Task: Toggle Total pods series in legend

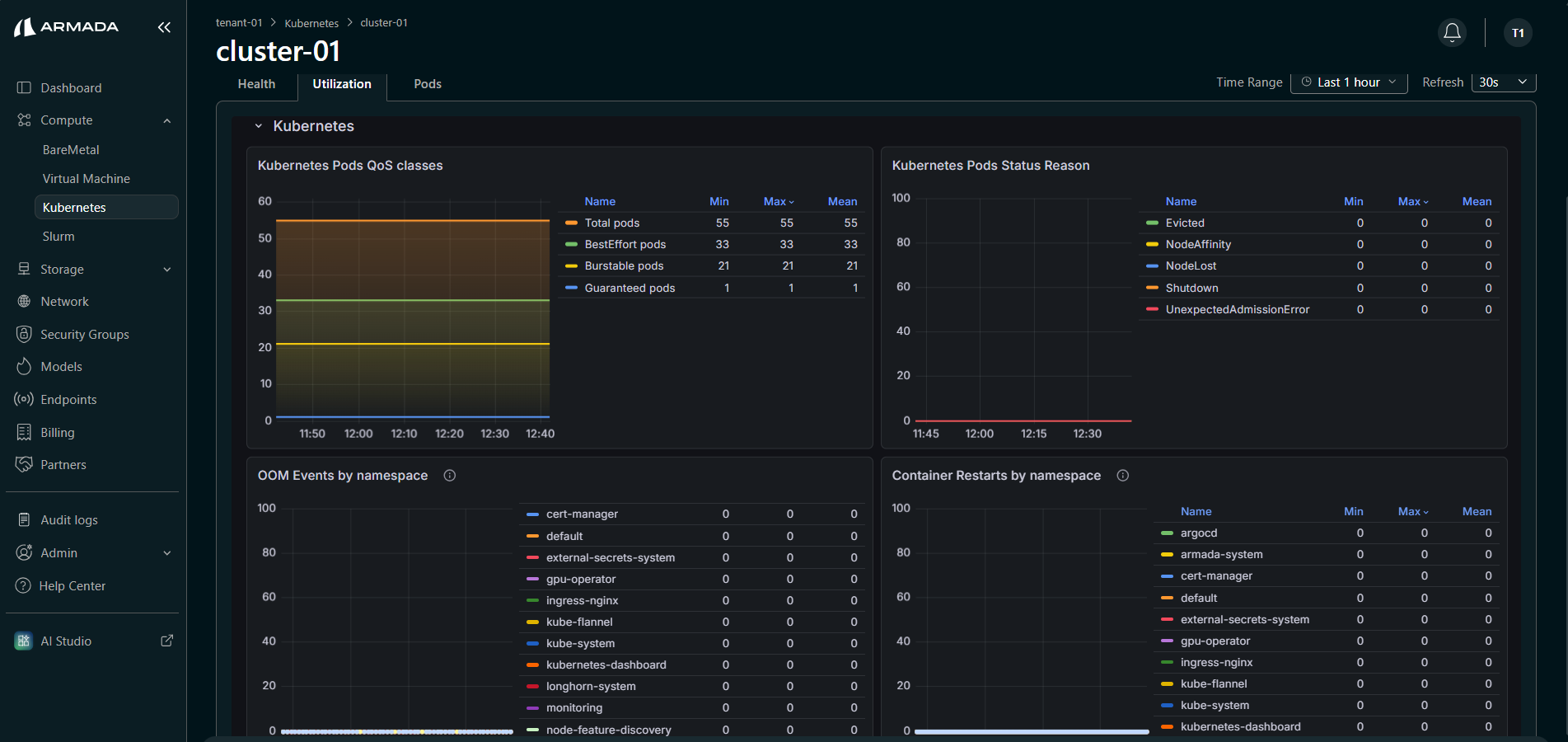Action: (x=611, y=223)
